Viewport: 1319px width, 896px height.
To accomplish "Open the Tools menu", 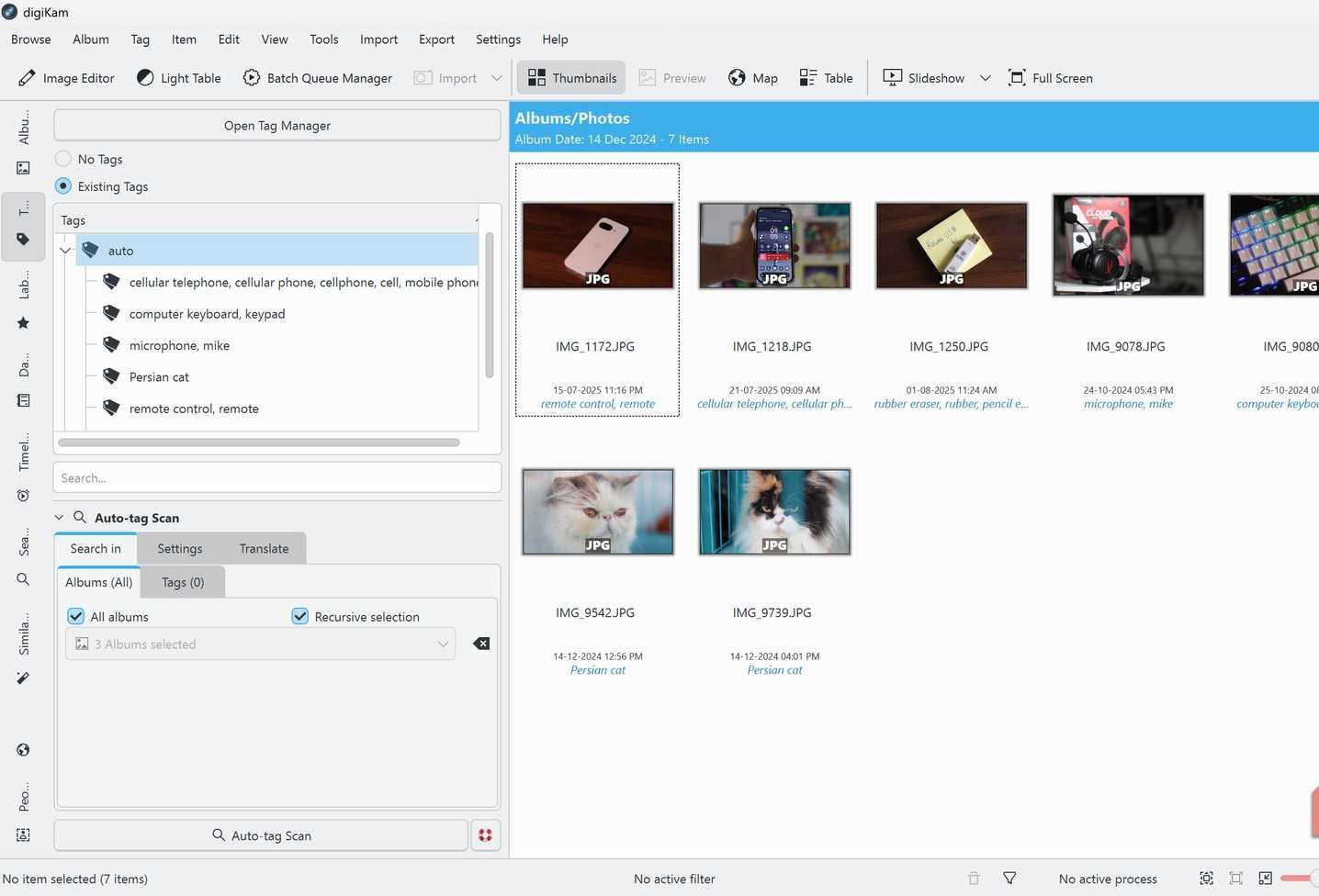I will coord(323,39).
